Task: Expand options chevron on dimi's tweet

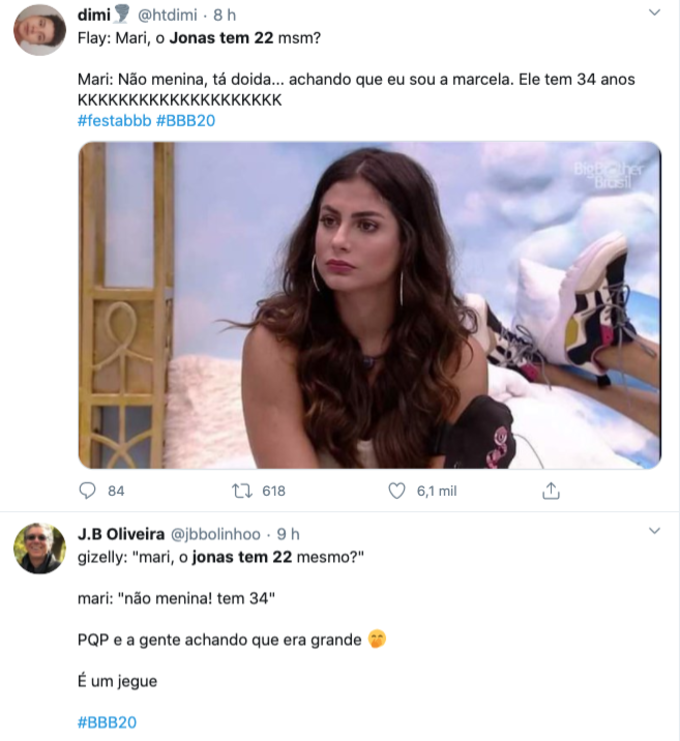Action: coord(654,13)
